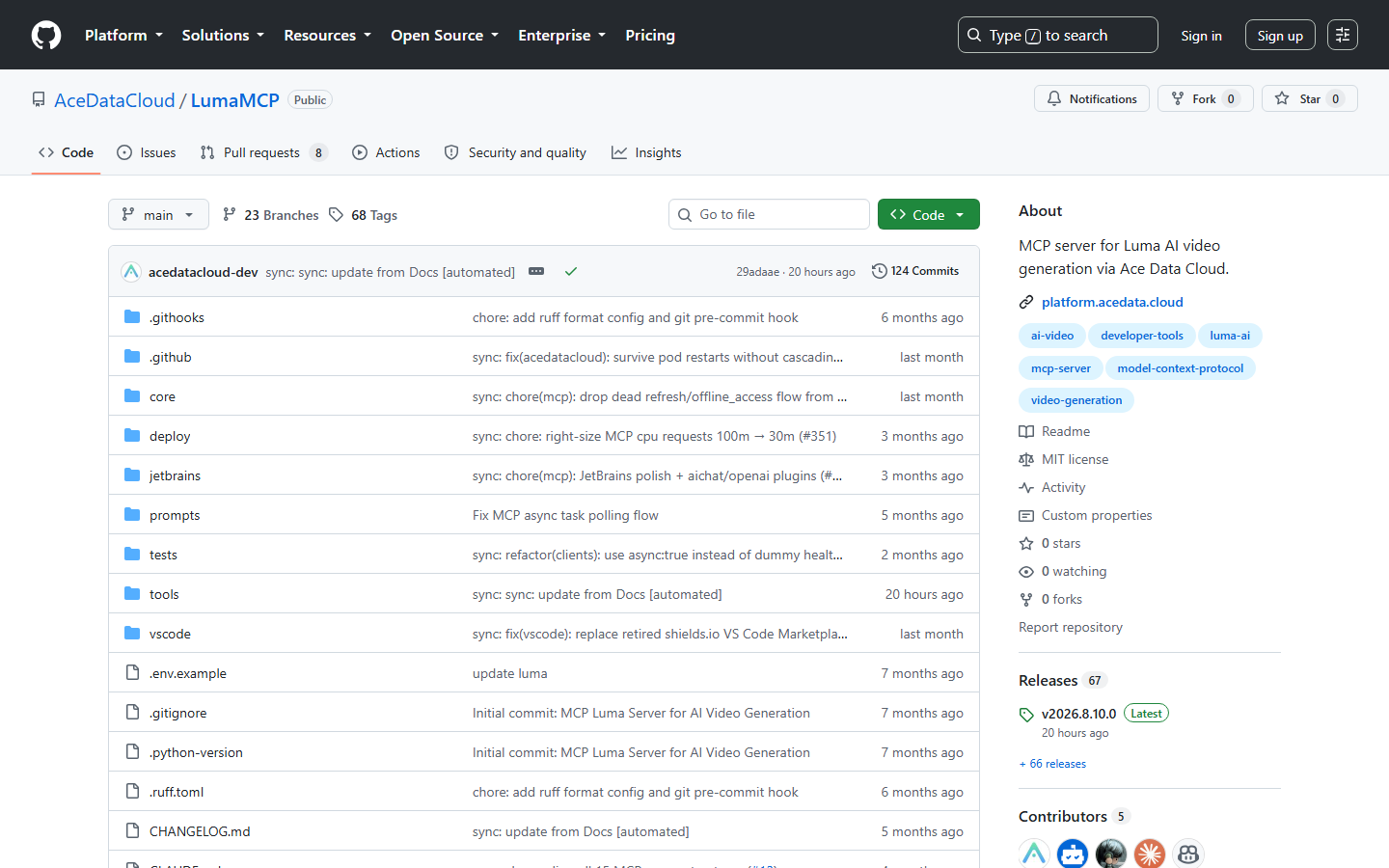
Task: Expand the Resources menu
Action: (327, 35)
